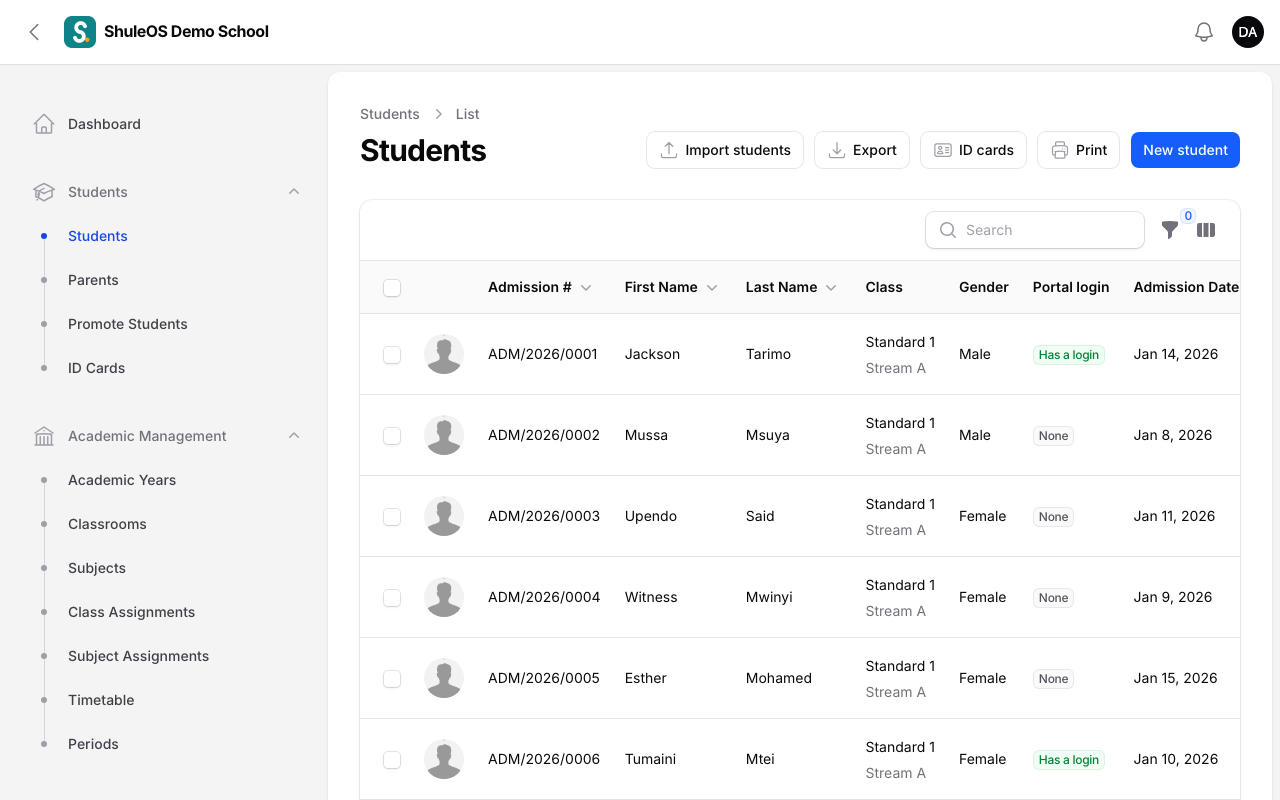
Task: Click the Dashboard home icon
Action: [44, 124]
